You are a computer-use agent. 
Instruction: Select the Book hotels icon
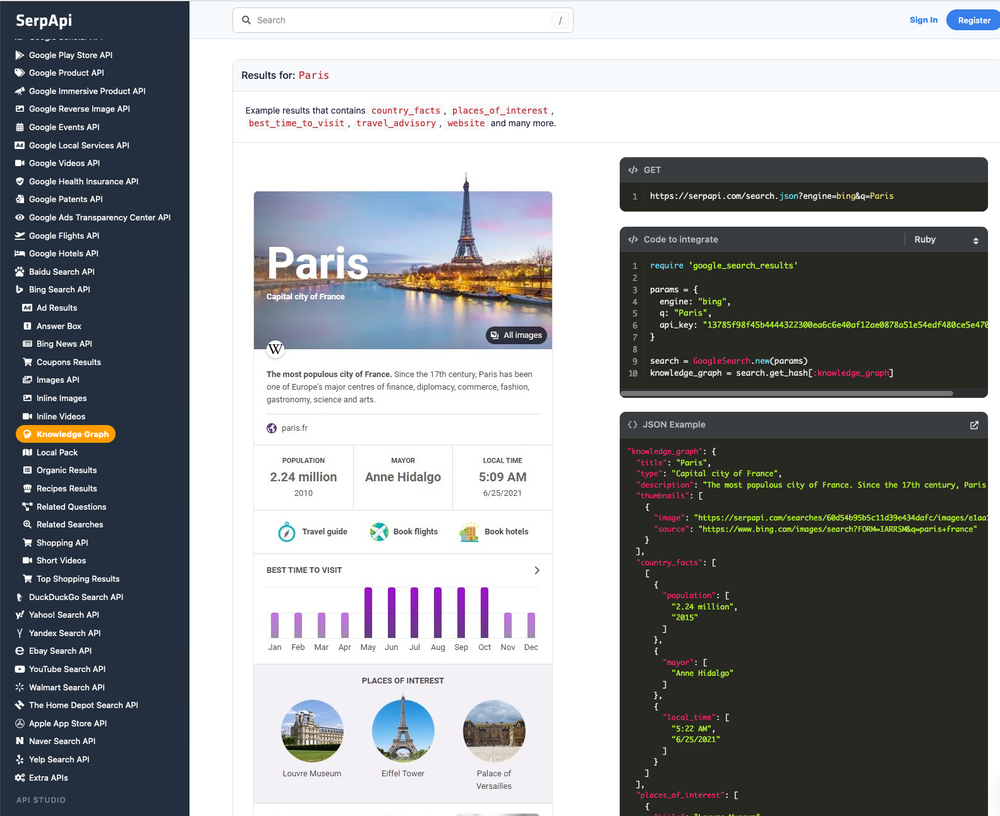(468, 531)
